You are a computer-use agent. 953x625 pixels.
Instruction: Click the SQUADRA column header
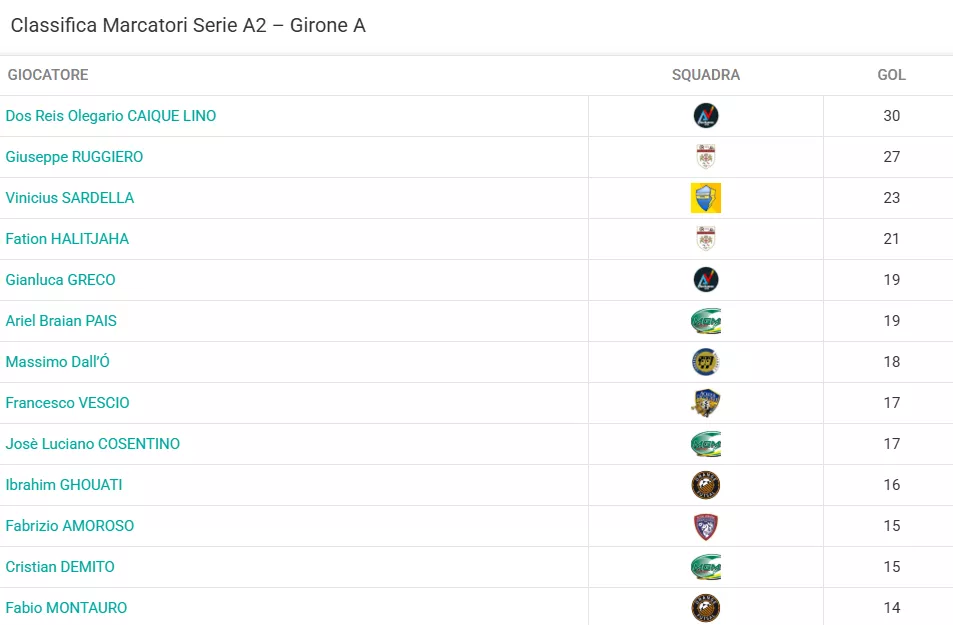point(706,75)
